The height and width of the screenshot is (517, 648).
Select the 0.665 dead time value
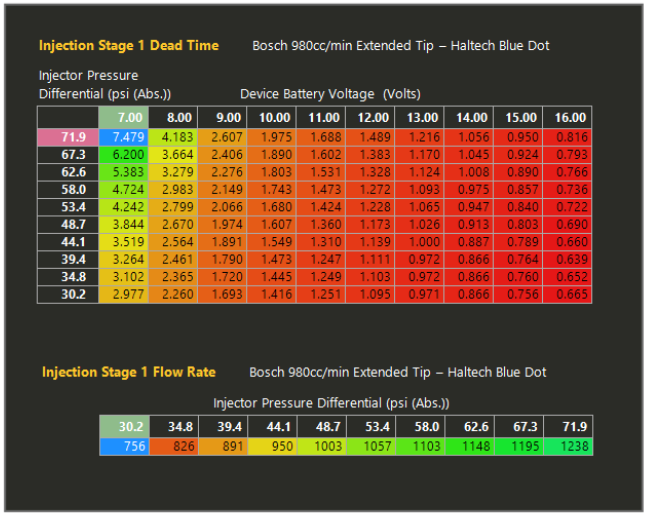[x=567, y=295]
